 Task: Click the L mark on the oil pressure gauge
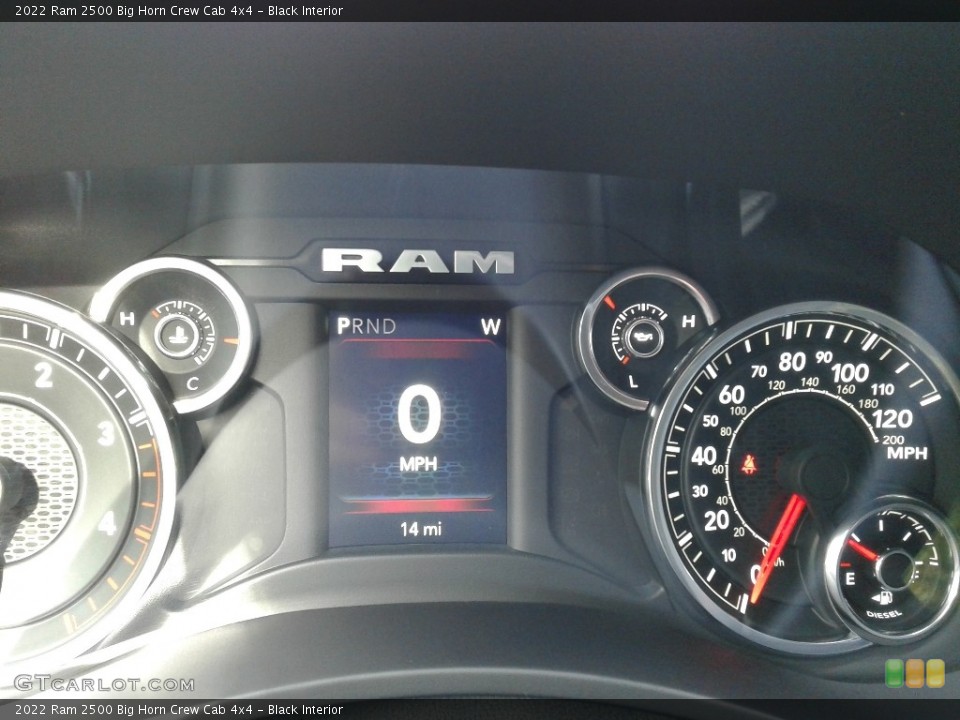coord(633,381)
